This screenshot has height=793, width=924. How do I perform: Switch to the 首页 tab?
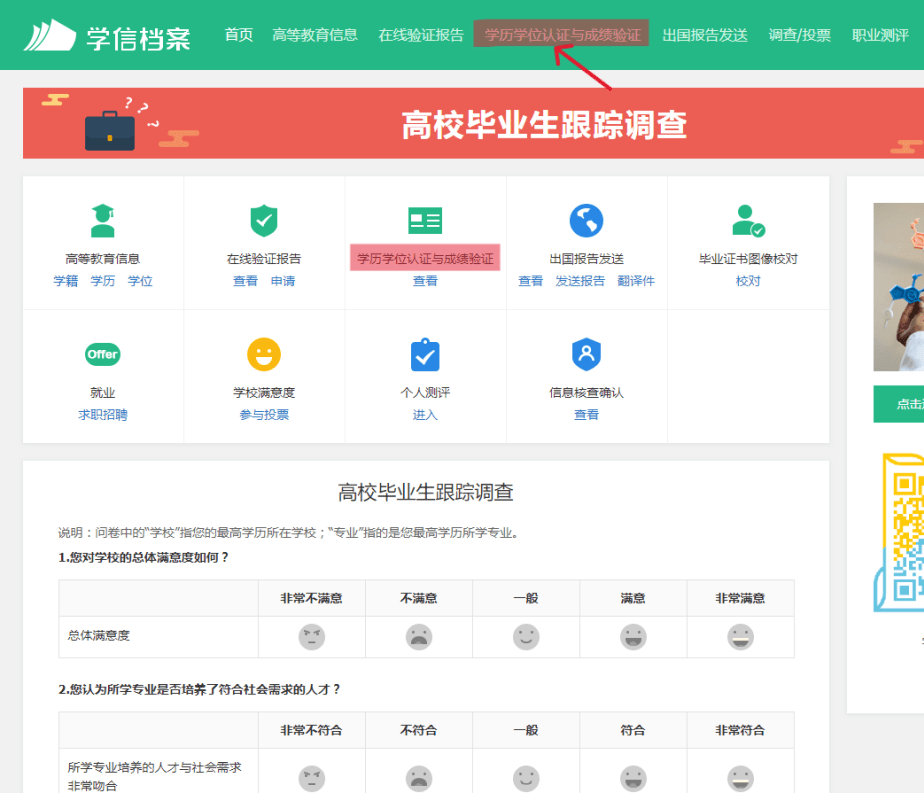[237, 33]
